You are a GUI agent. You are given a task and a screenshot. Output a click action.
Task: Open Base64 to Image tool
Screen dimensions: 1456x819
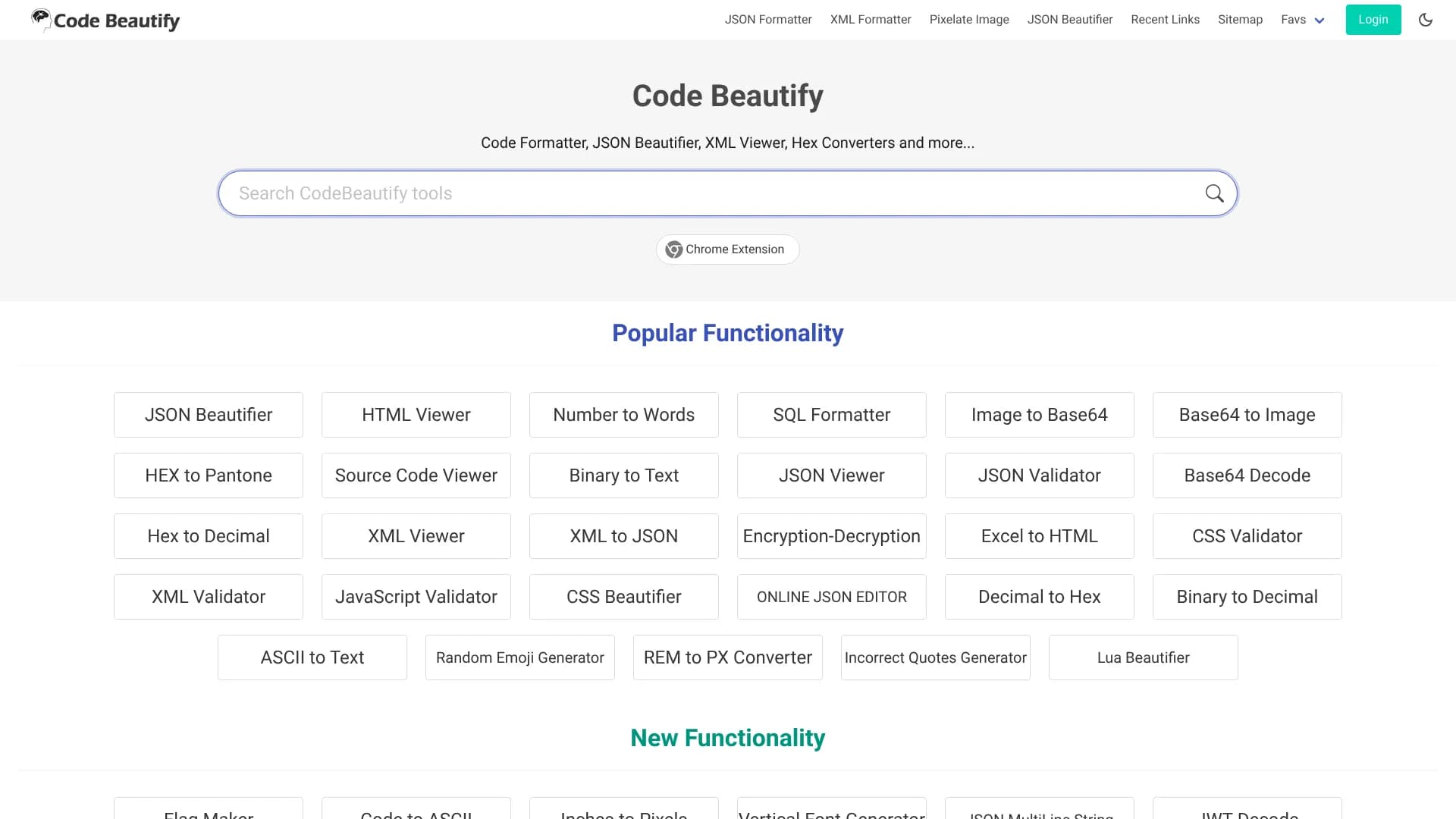1247,415
